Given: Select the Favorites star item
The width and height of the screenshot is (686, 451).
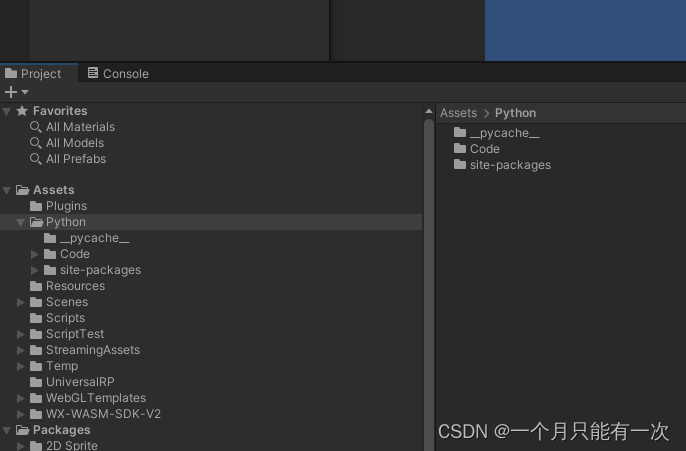Looking at the screenshot, I should [22, 111].
